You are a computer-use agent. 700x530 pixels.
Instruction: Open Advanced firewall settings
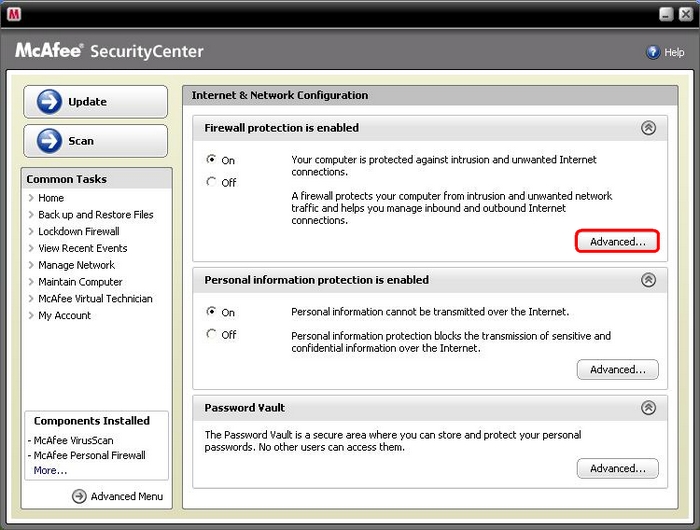pyautogui.click(x=617, y=242)
